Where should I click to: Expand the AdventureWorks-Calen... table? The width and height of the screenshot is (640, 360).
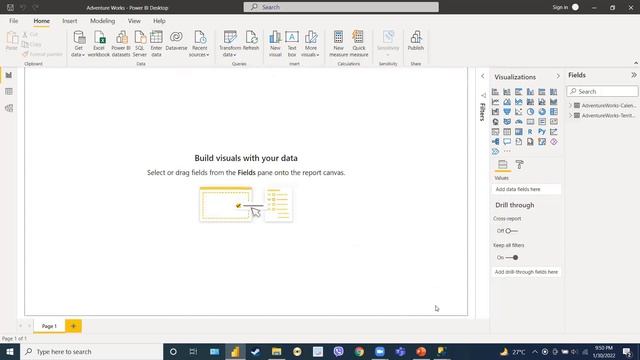(571, 105)
